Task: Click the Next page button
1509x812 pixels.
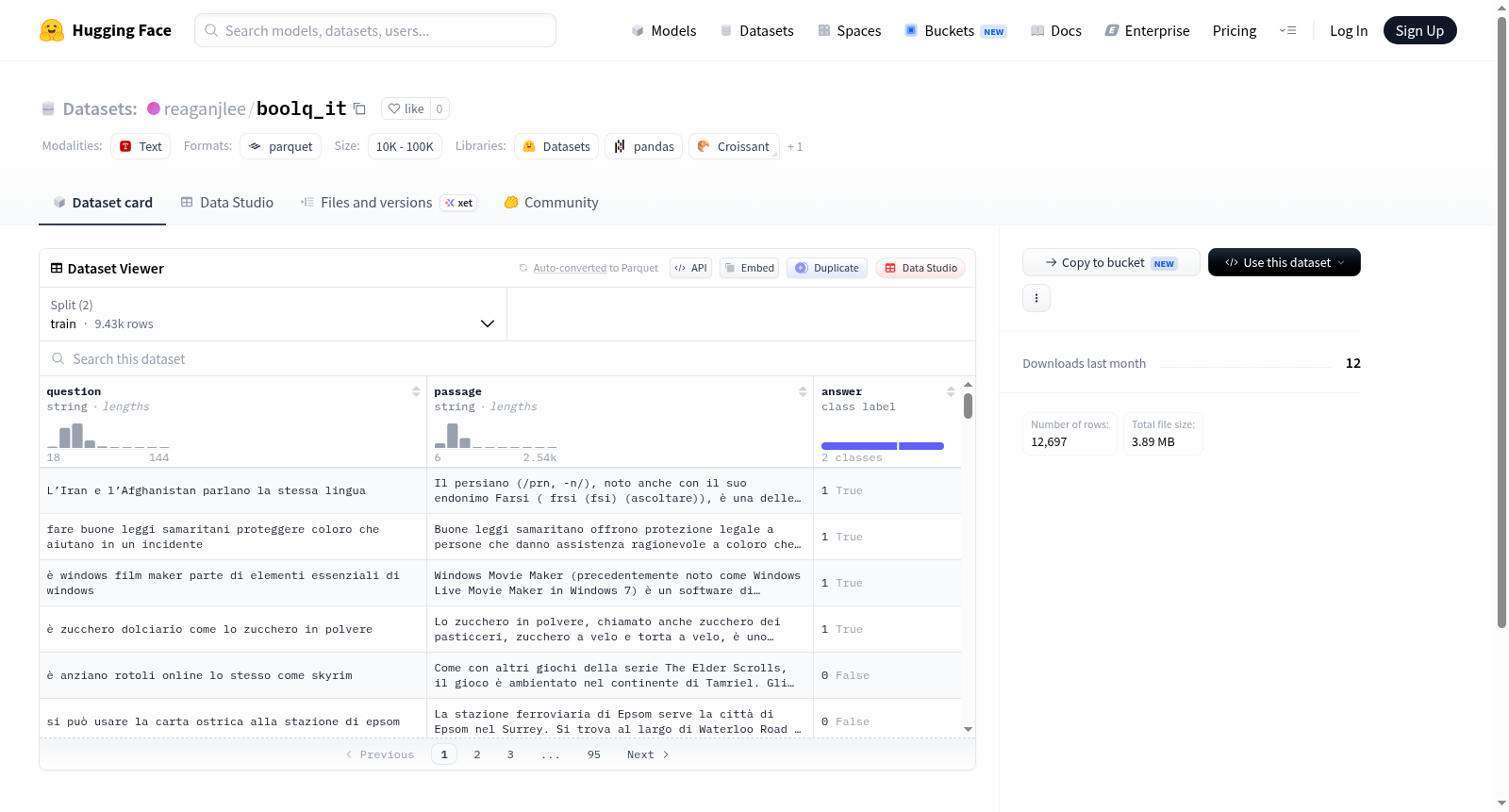Action: (648, 754)
